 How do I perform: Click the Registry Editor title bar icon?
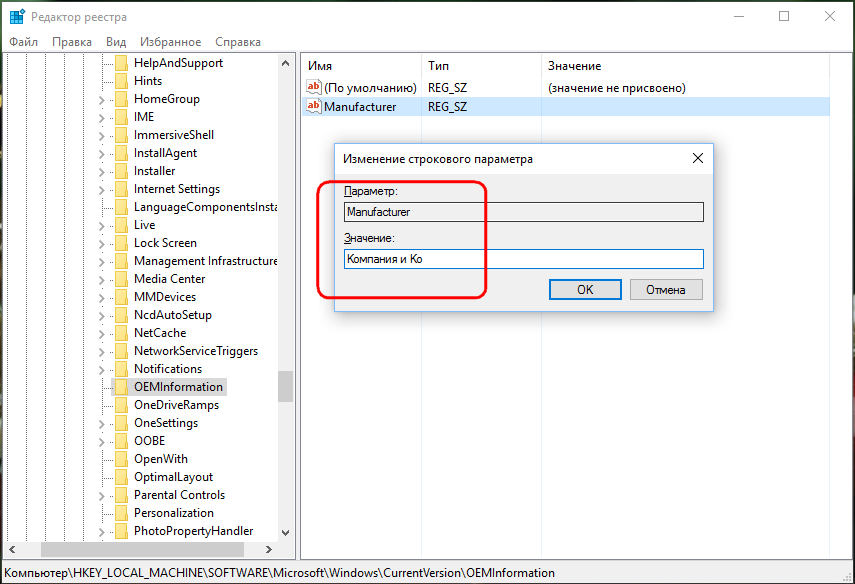17,16
